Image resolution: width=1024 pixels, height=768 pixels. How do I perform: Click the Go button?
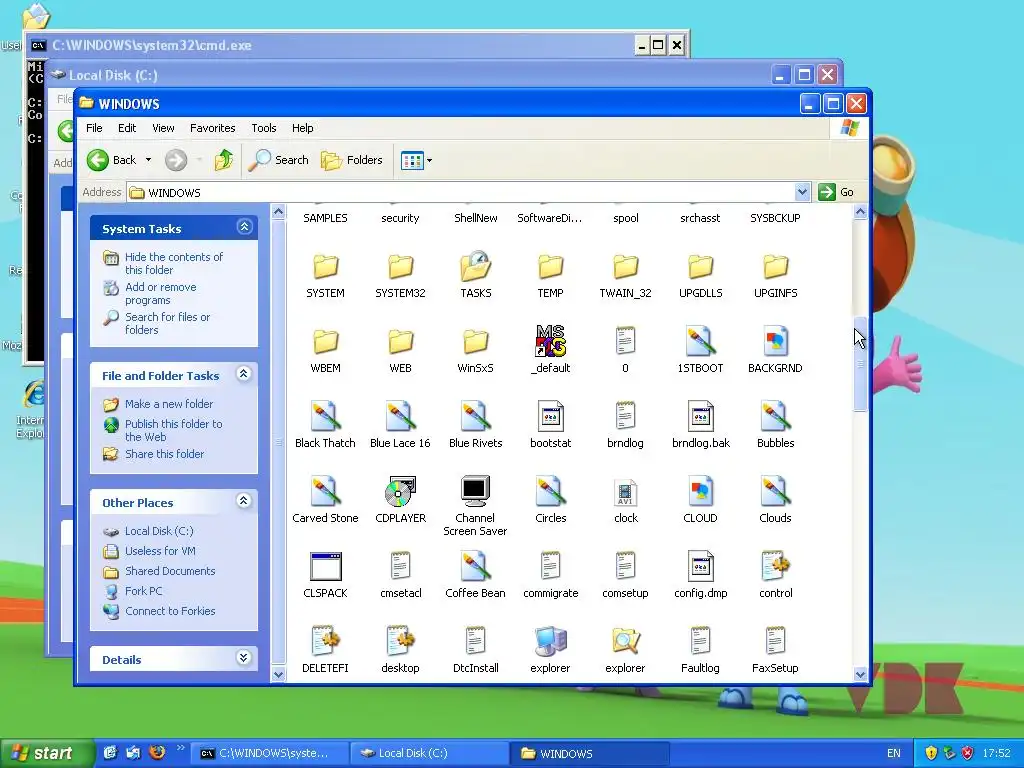[837, 192]
